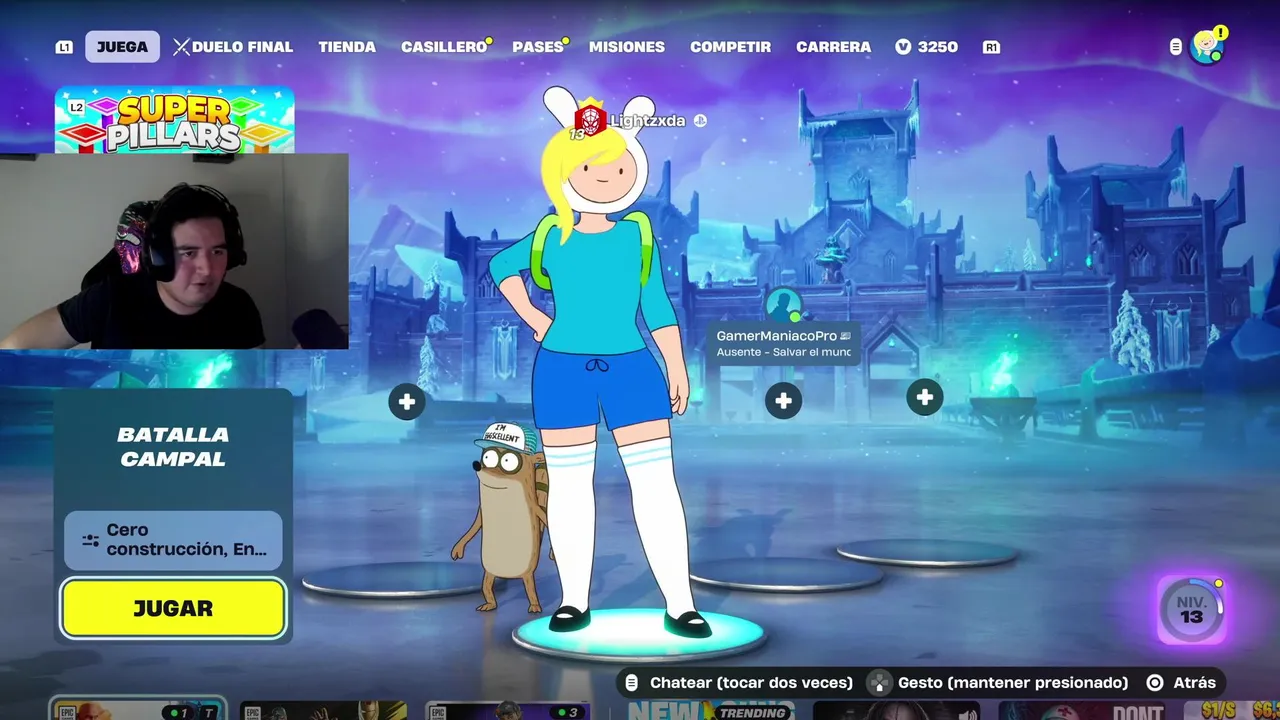The image size is (1280, 720).
Task: Click the rightmost plus invite button
Action: click(925, 398)
